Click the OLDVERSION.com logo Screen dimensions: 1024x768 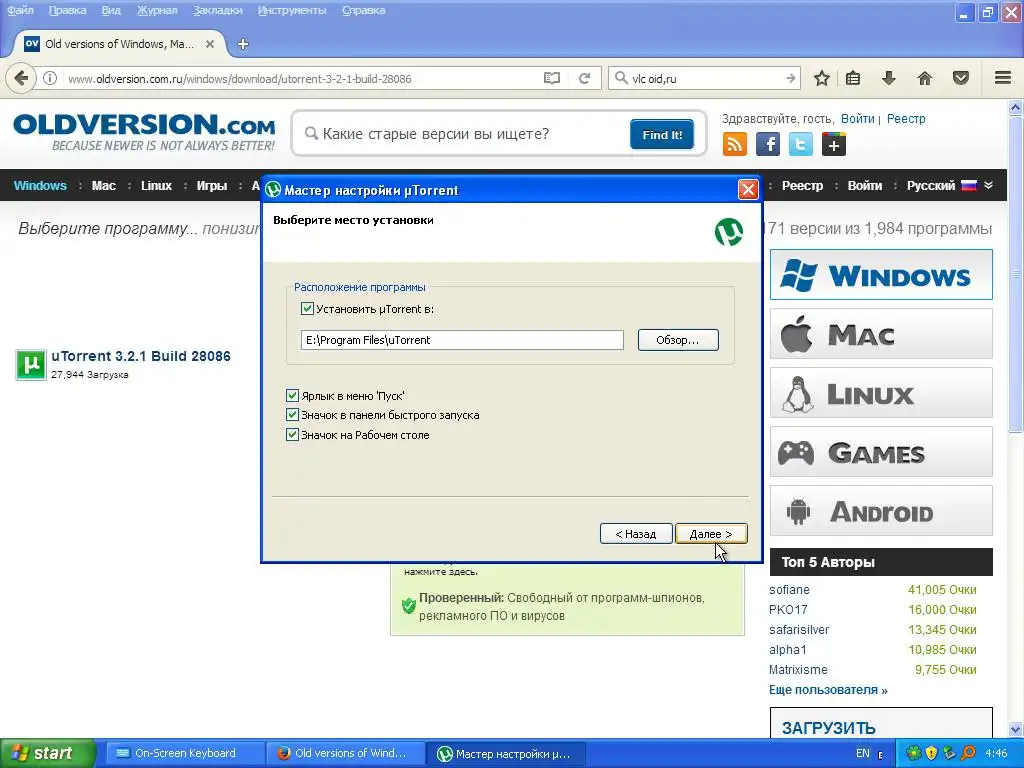pos(144,132)
